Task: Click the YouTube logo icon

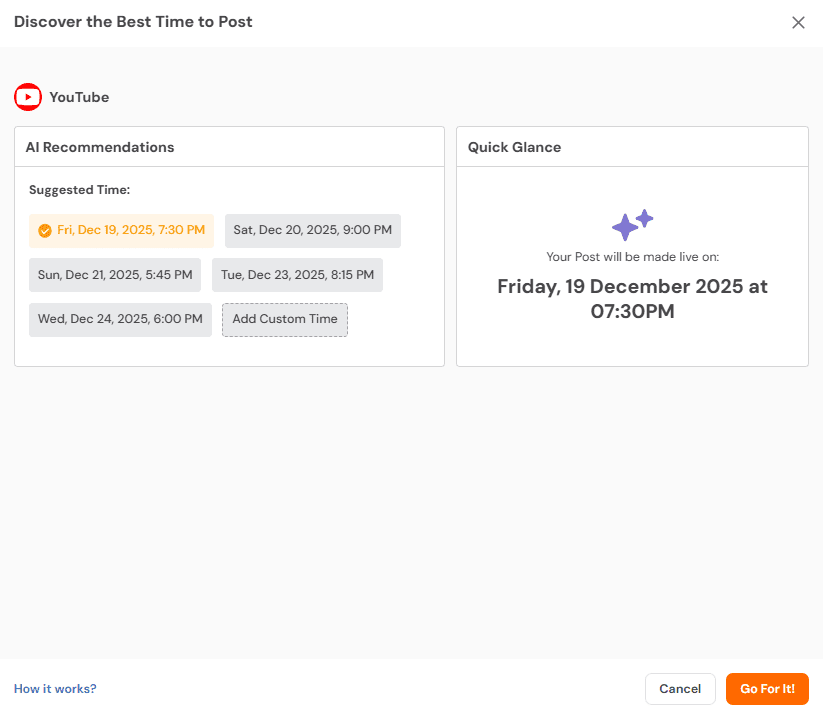Action: click(28, 97)
